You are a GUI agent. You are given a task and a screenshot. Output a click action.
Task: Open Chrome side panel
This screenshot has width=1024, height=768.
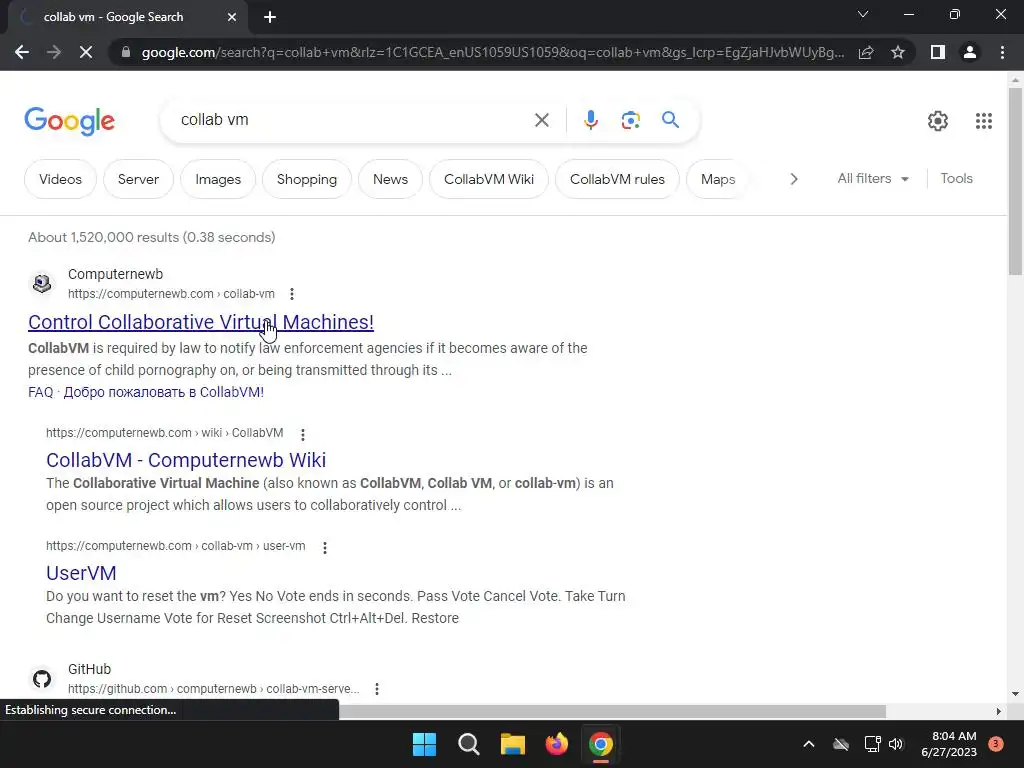tap(938, 52)
